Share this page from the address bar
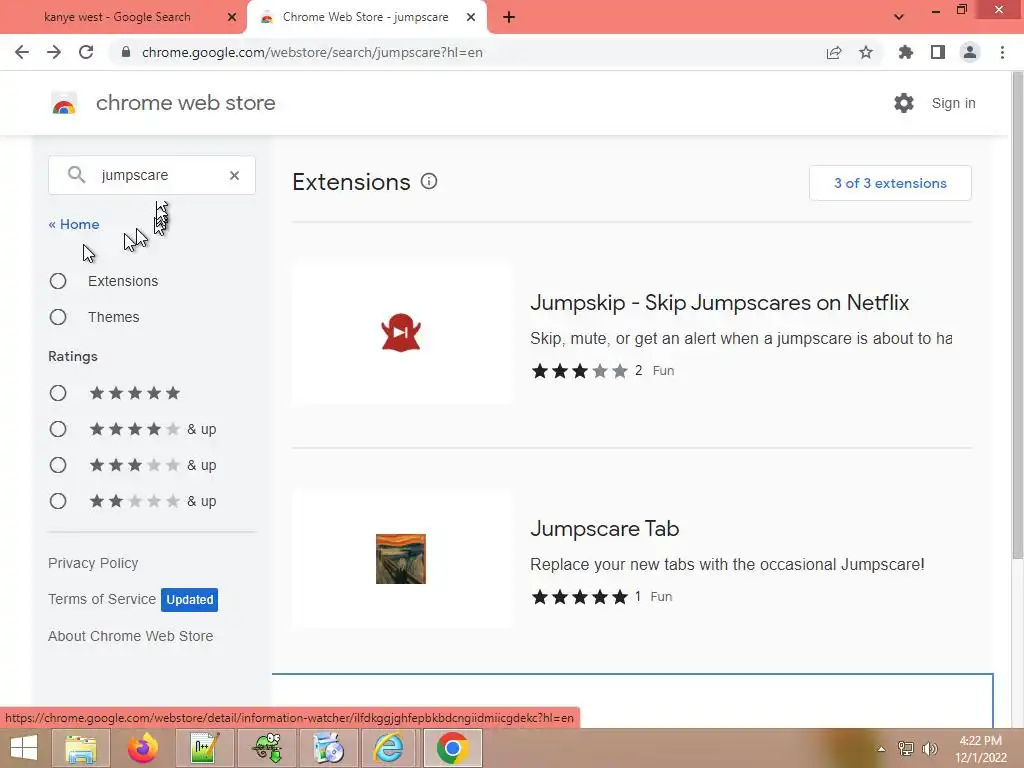Viewport: 1024px width, 768px height. (834, 52)
